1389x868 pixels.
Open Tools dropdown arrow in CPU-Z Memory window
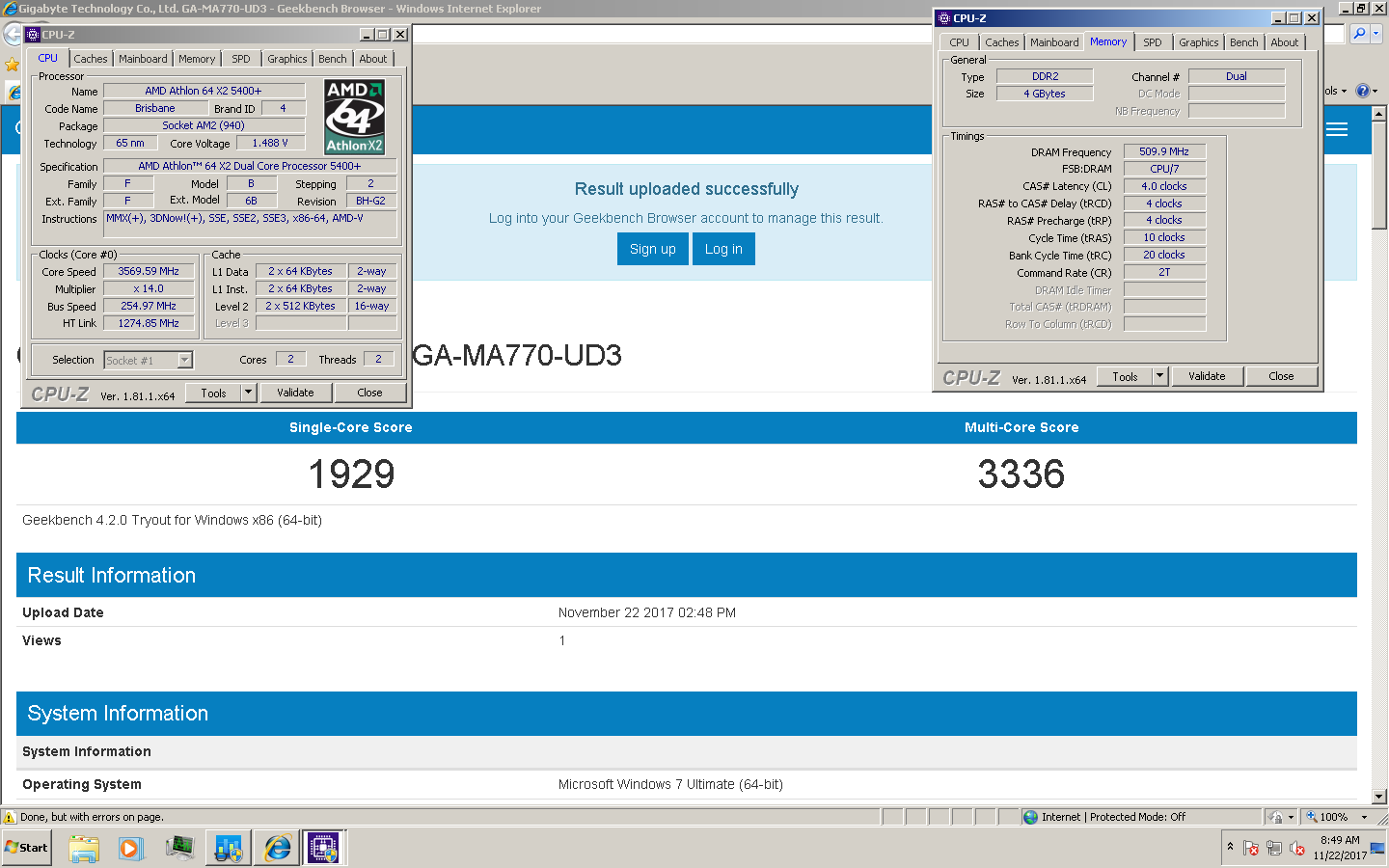pyautogui.click(x=1159, y=376)
